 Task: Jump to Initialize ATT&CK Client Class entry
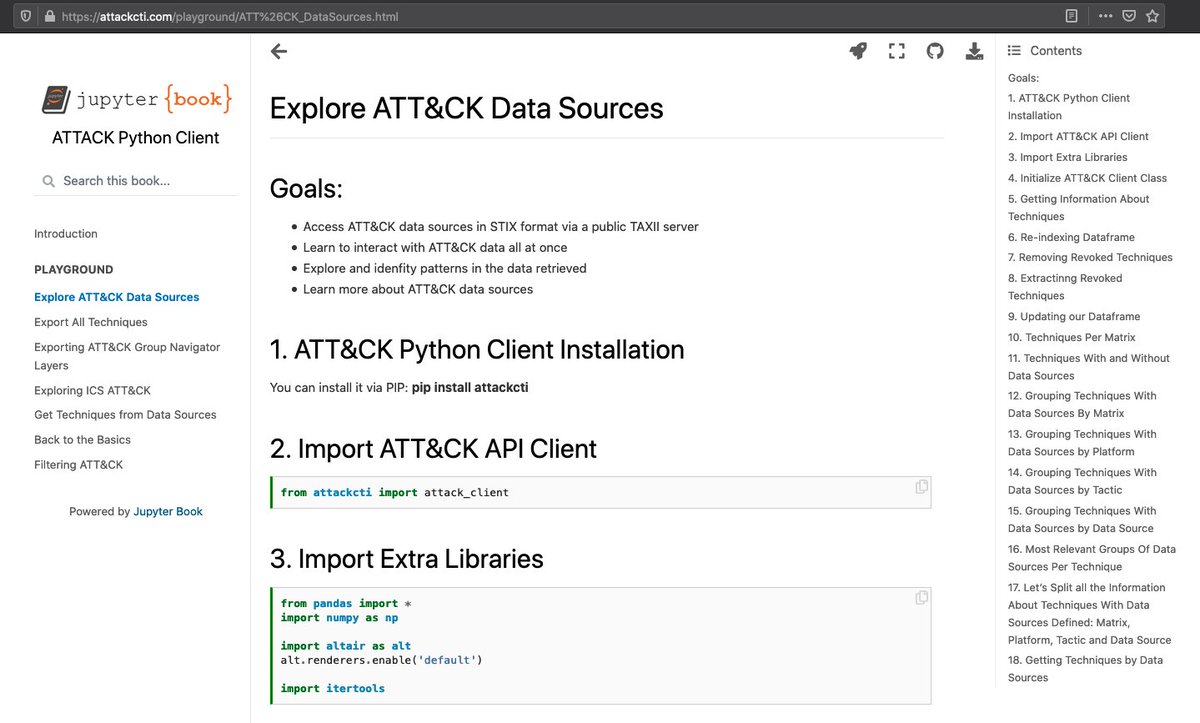point(1087,178)
